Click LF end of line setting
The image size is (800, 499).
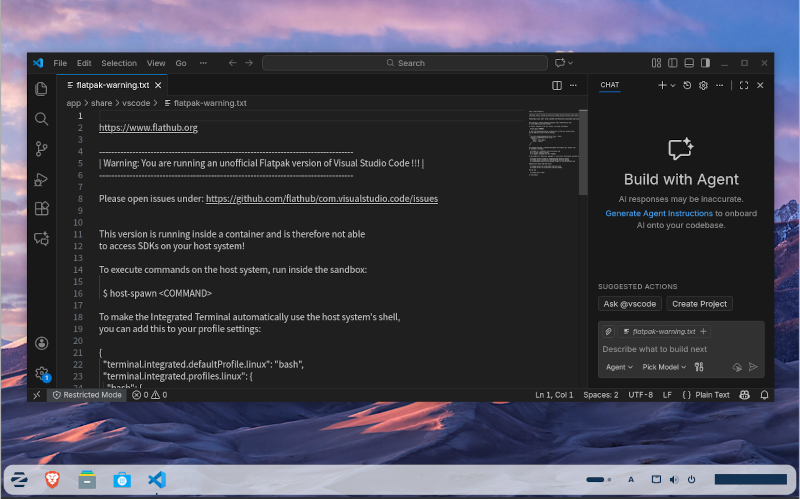tap(667, 395)
